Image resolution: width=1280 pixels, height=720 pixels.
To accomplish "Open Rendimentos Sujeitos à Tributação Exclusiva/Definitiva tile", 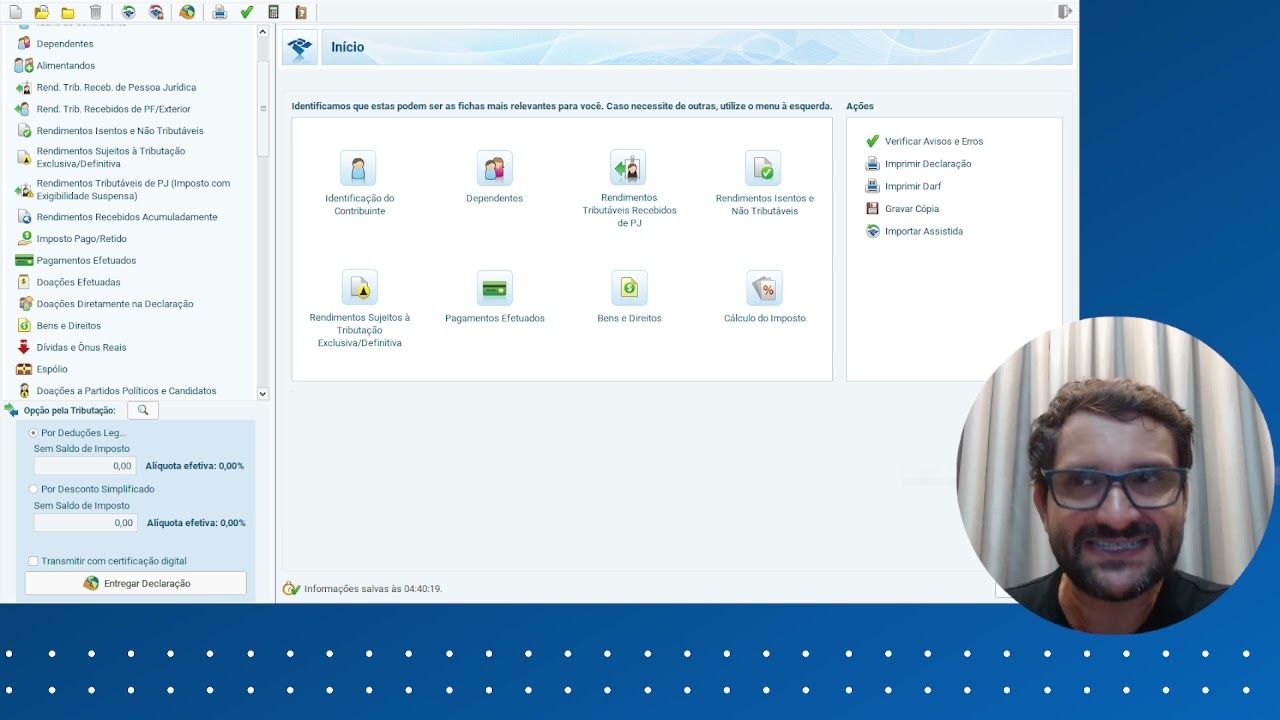I will click(x=359, y=309).
